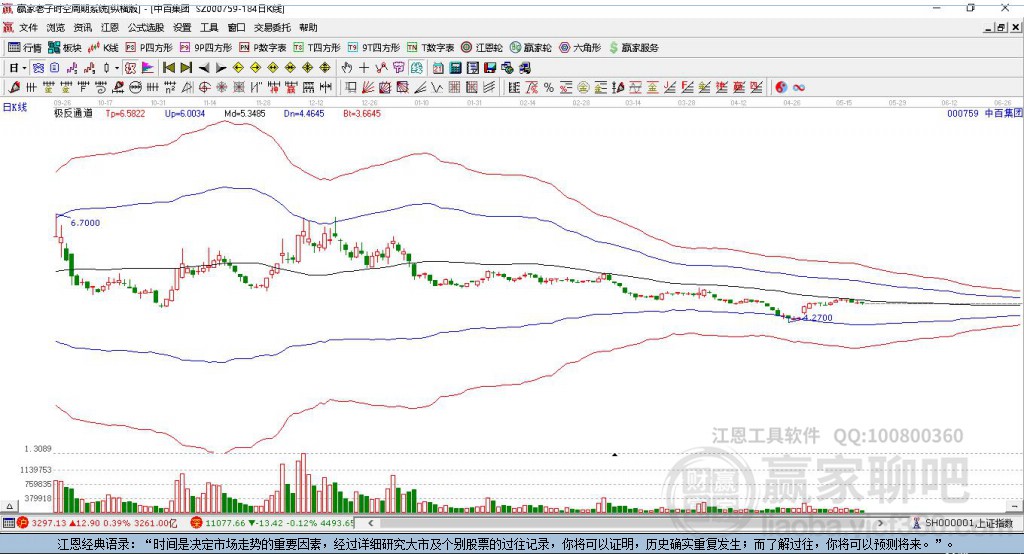Click the 行情 quotes toolbar button
Screen dimensions: 1024x554
coord(25,48)
